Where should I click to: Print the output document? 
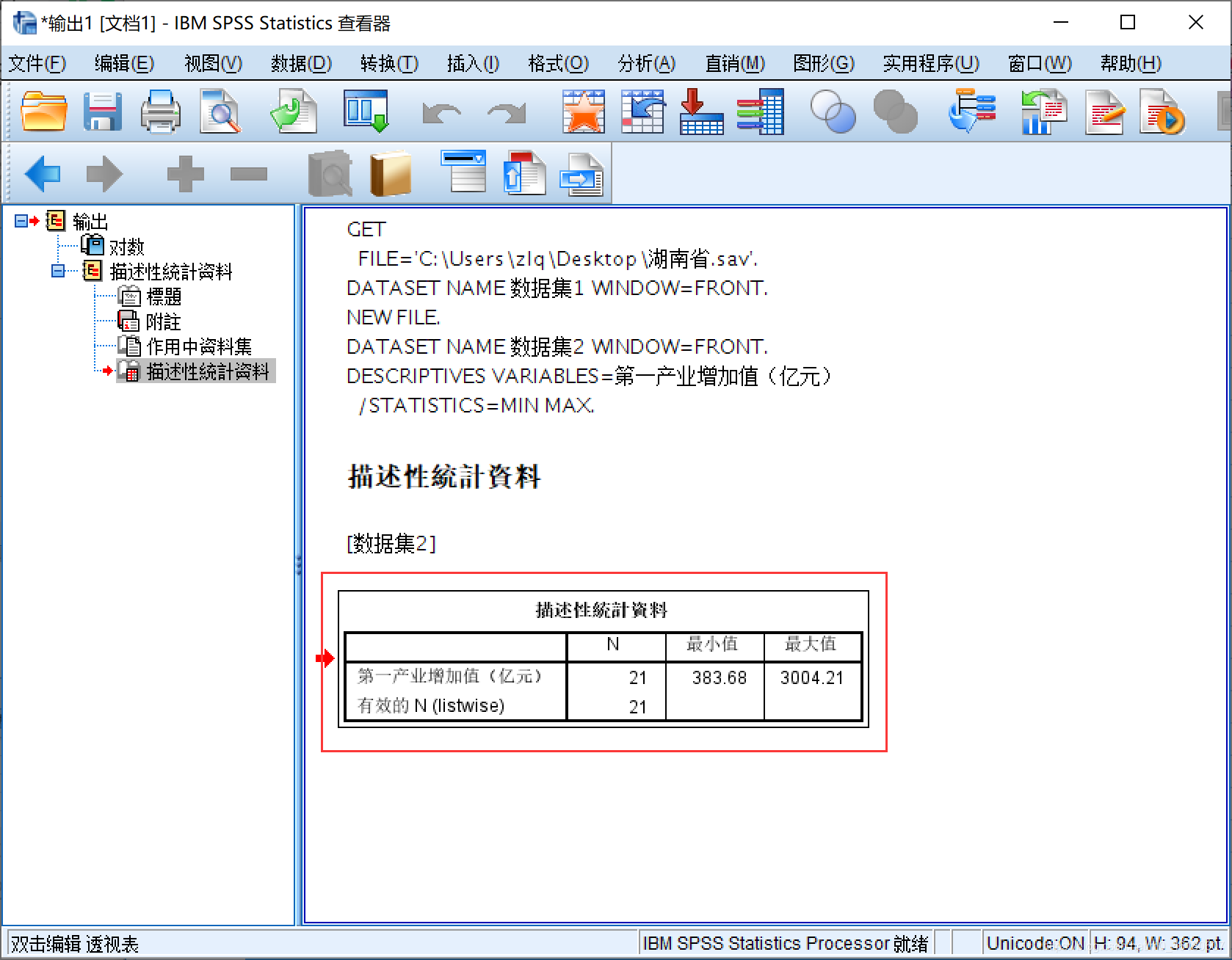tap(160, 112)
